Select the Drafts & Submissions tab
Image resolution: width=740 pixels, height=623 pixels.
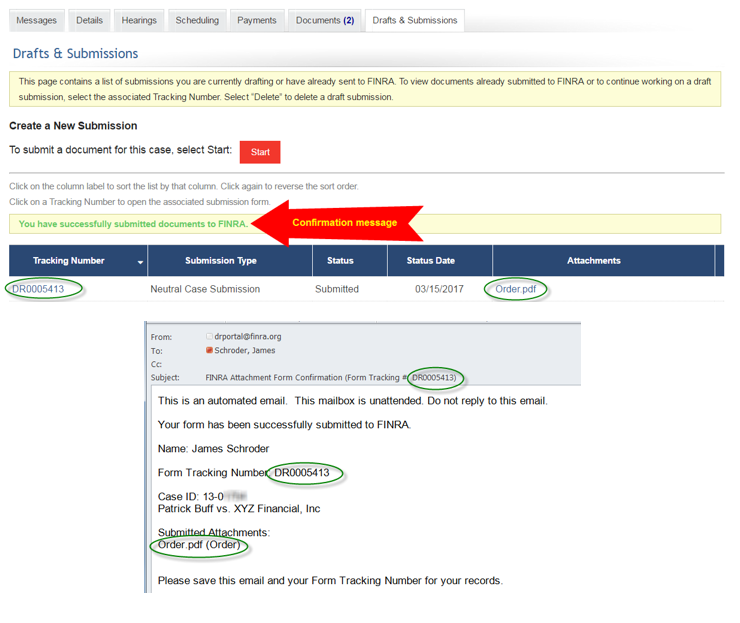coord(414,20)
